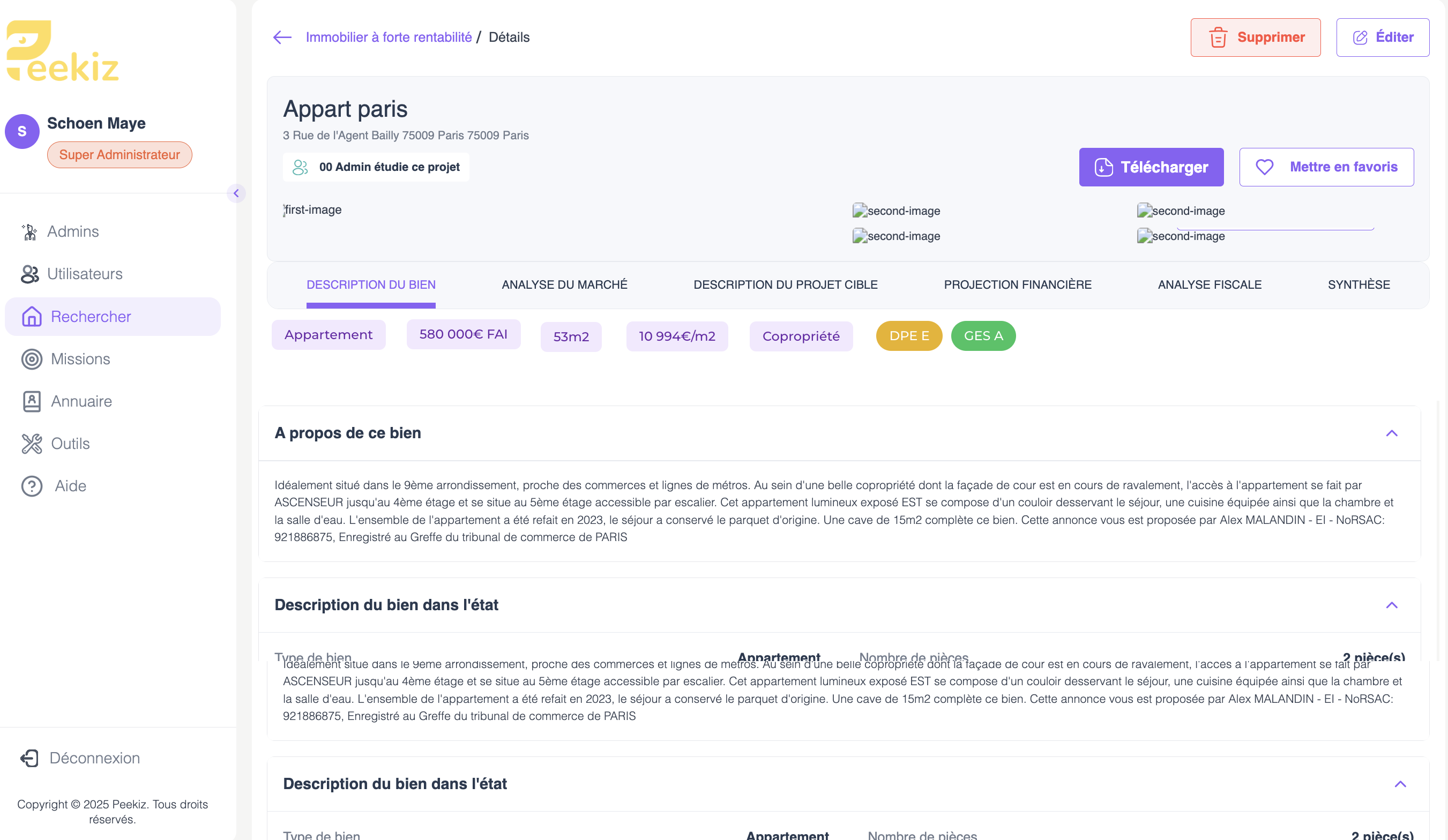This screenshot has height=840, width=1448.
Task: Click the Admins sidebar icon
Action: coord(29,231)
